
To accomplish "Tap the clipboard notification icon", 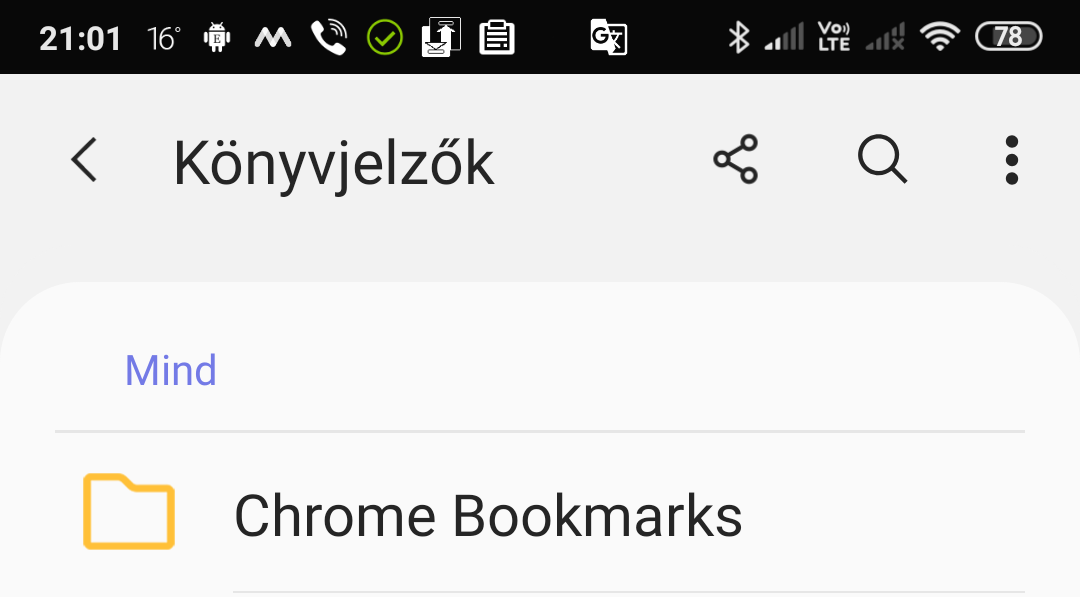I will 497,37.
